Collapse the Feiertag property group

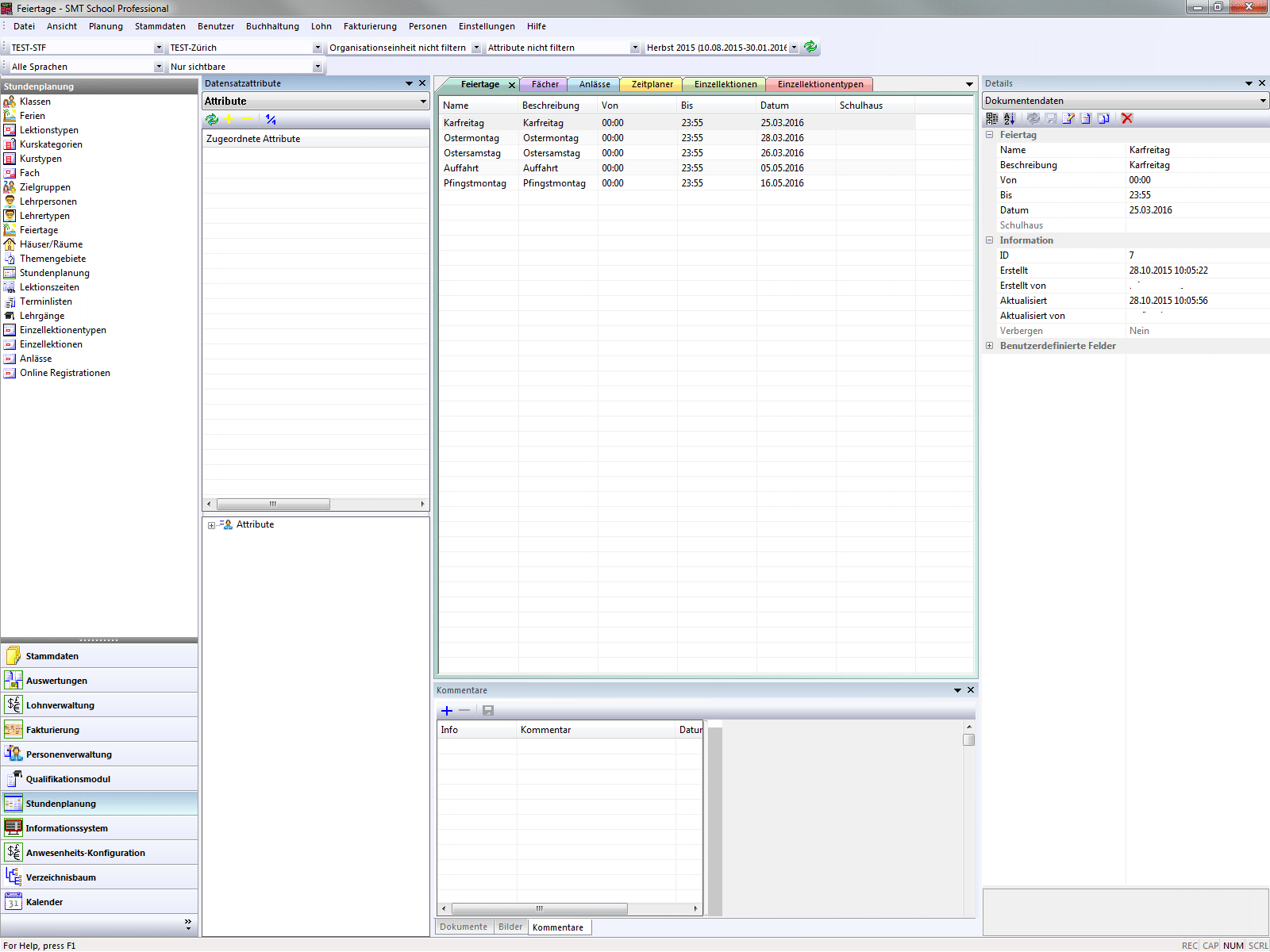tap(990, 135)
